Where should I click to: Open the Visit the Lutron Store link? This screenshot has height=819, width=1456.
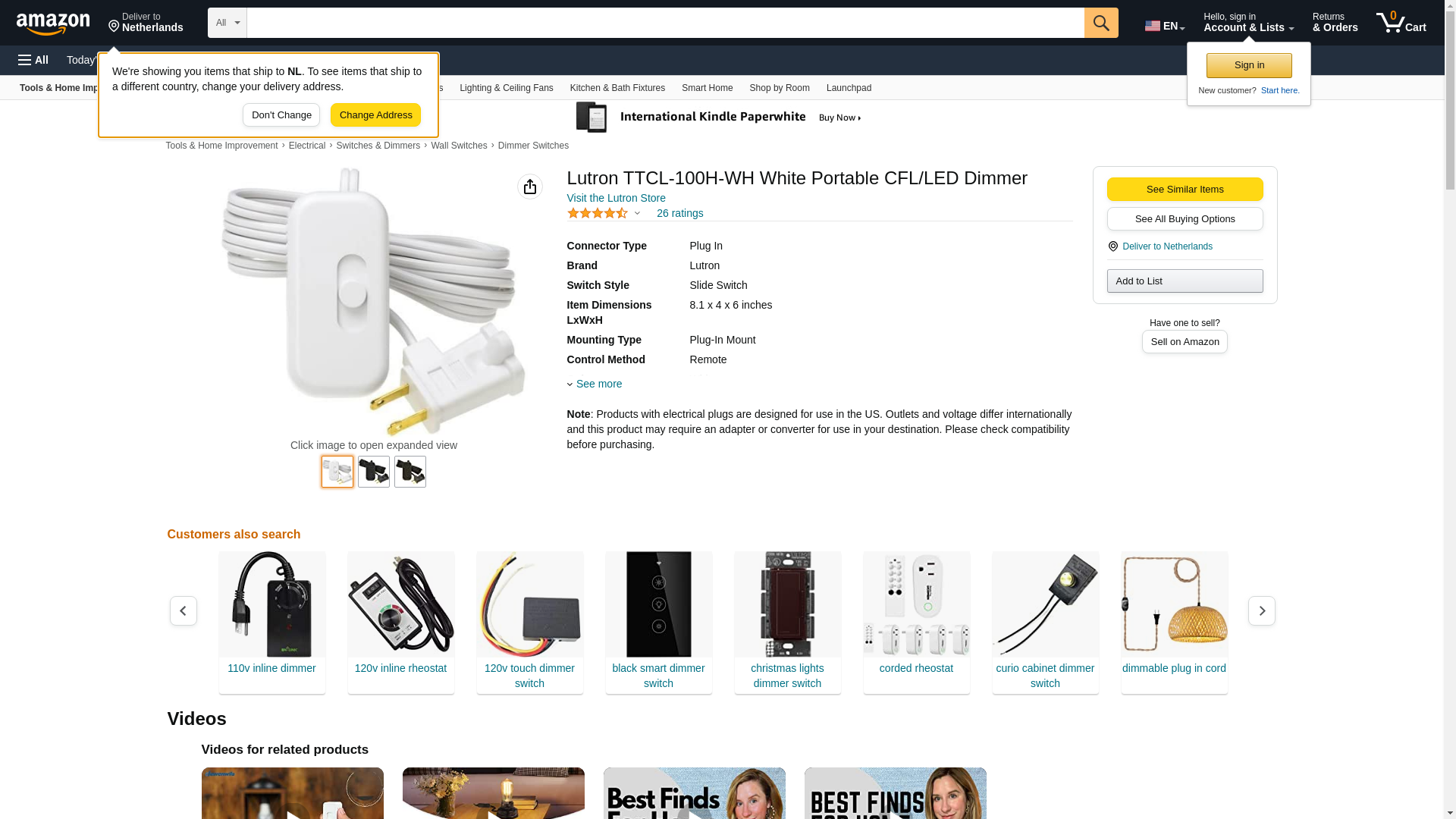pyautogui.click(x=617, y=198)
